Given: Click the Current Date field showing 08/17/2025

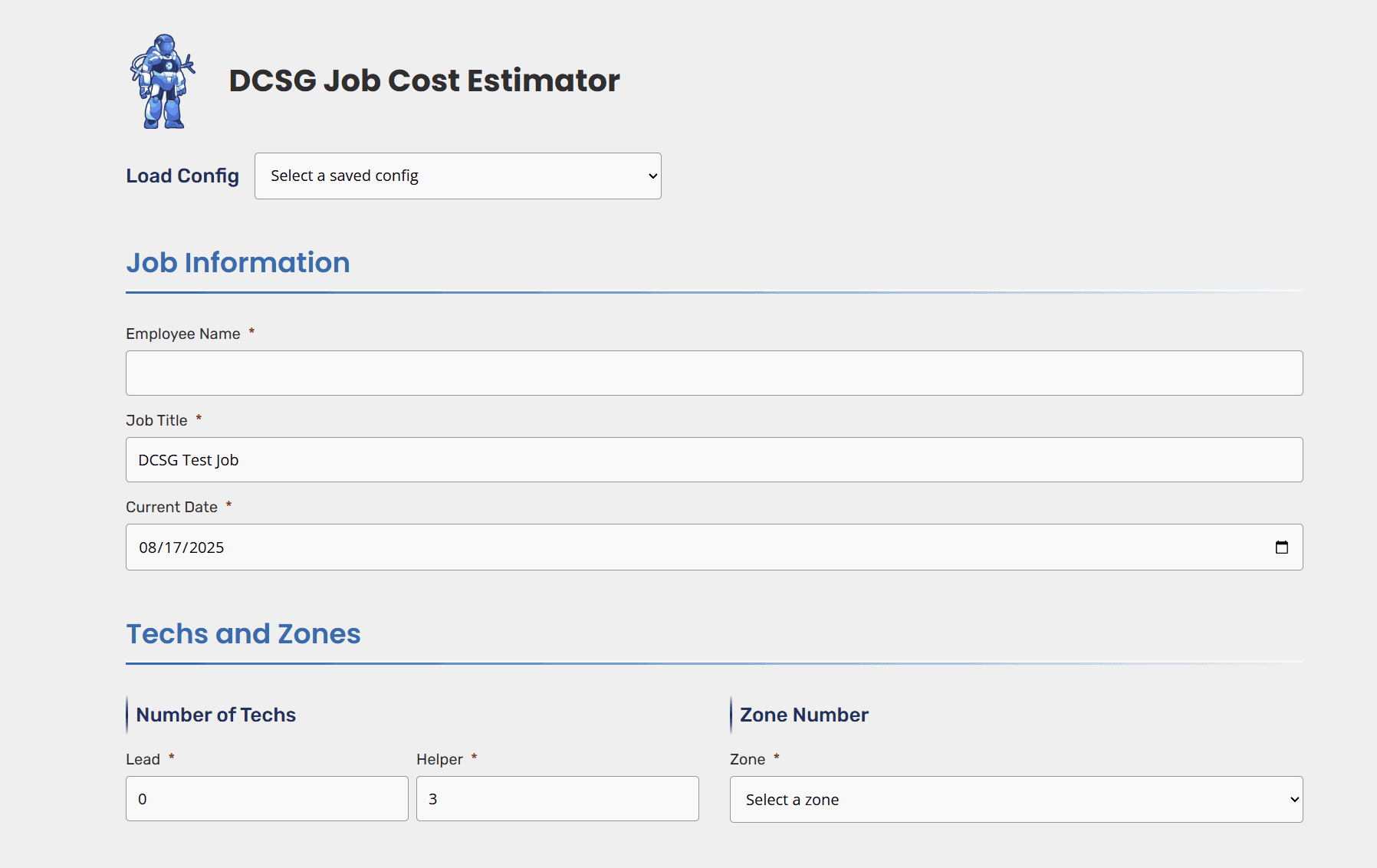Looking at the screenshot, I should (x=714, y=547).
